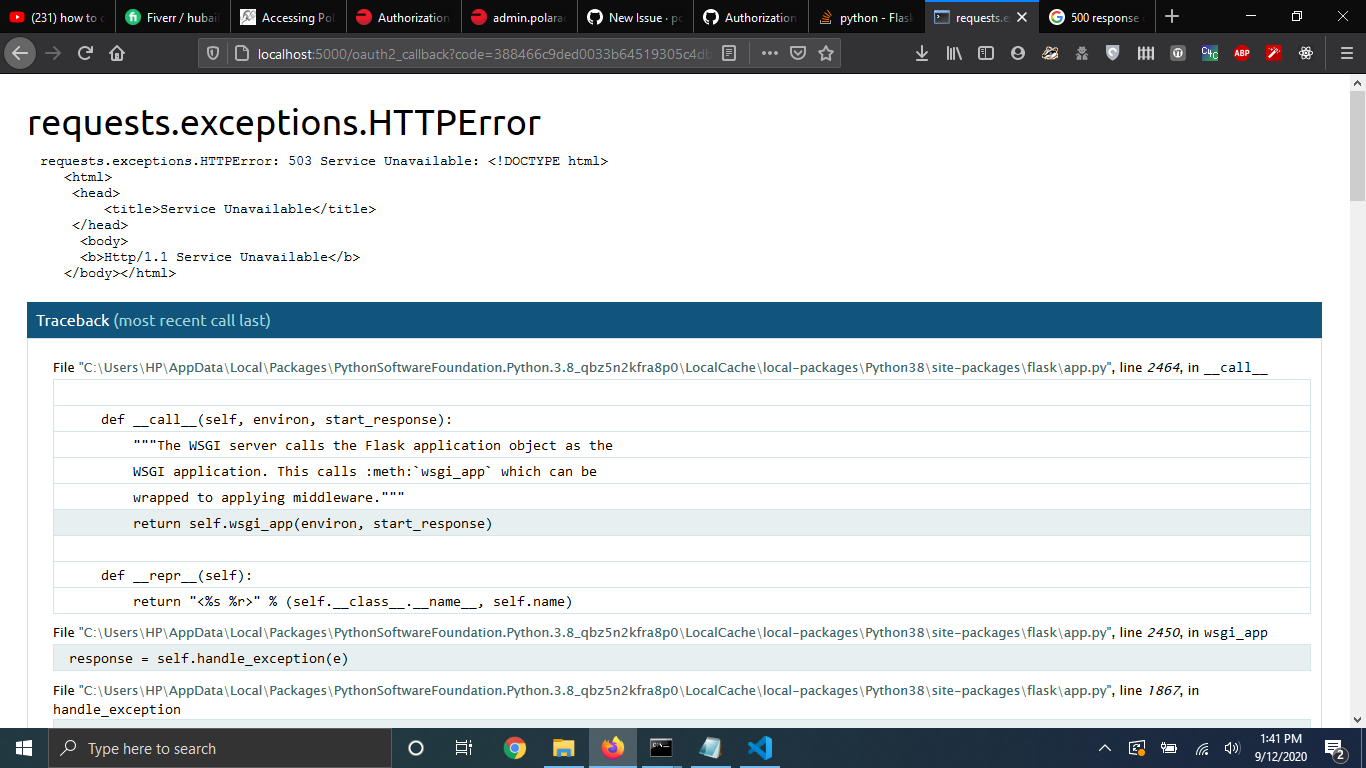The image size is (1366, 768).
Task: Open the React Developer Tools extension
Action: point(1306,54)
